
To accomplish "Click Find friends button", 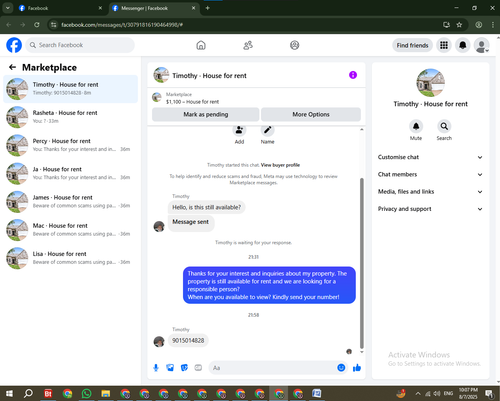I will pyautogui.click(x=412, y=45).
